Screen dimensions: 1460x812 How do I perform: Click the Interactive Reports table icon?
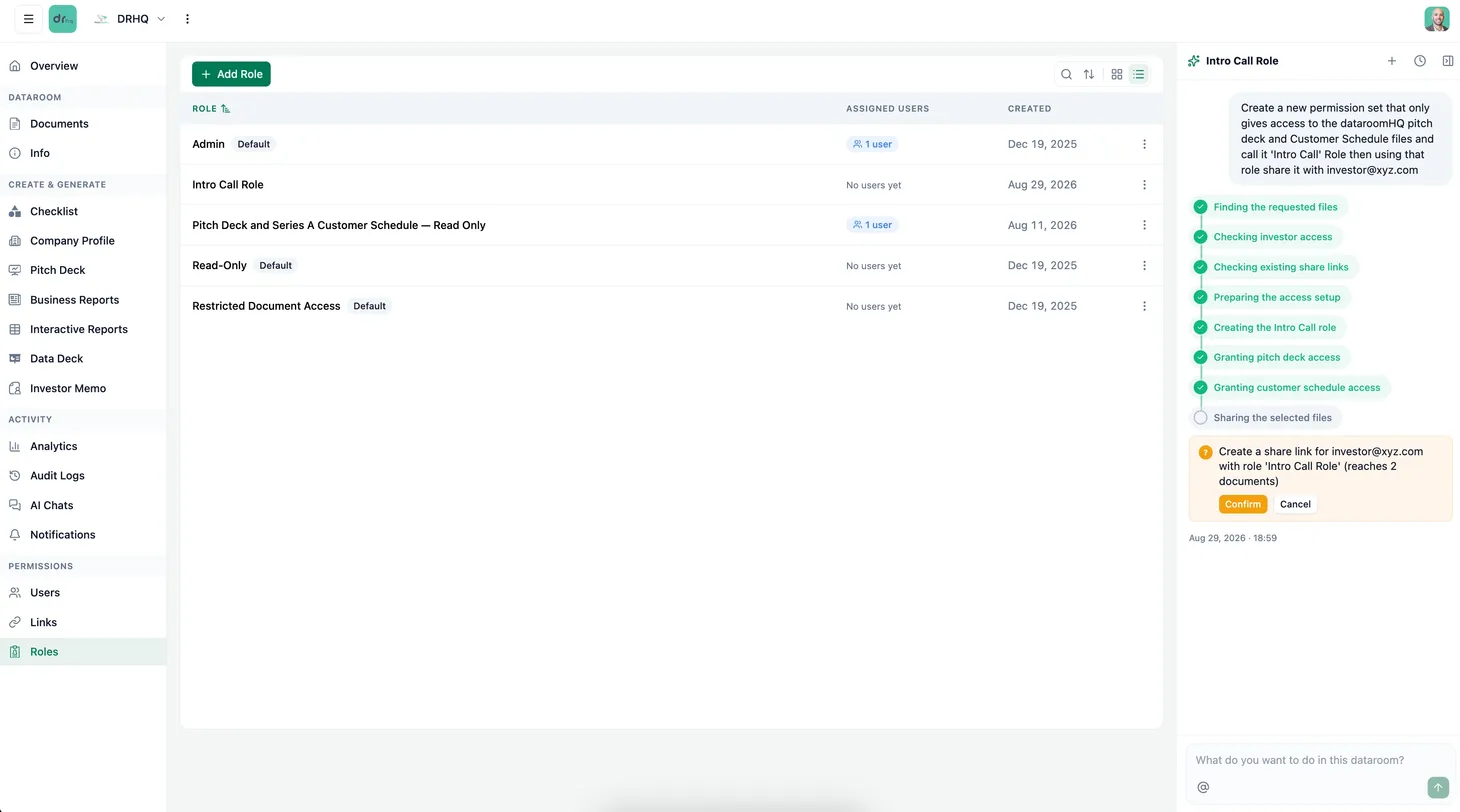coord(15,329)
